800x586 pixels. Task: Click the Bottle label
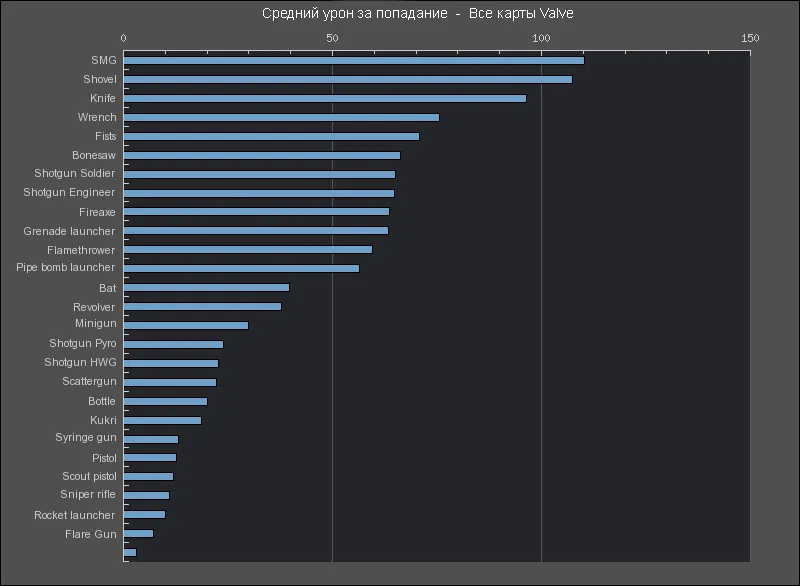click(102, 401)
